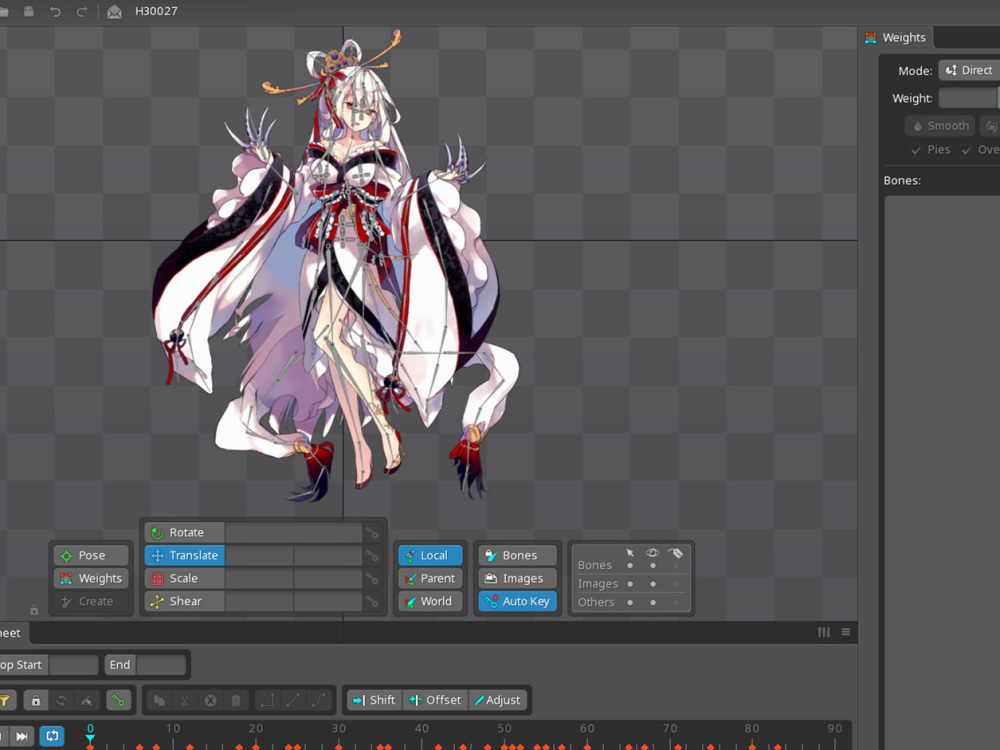The height and width of the screenshot is (750, 1000).
Task: Activate the Shear transform tool
Action: pyautogui.click(x=184, y=601)
